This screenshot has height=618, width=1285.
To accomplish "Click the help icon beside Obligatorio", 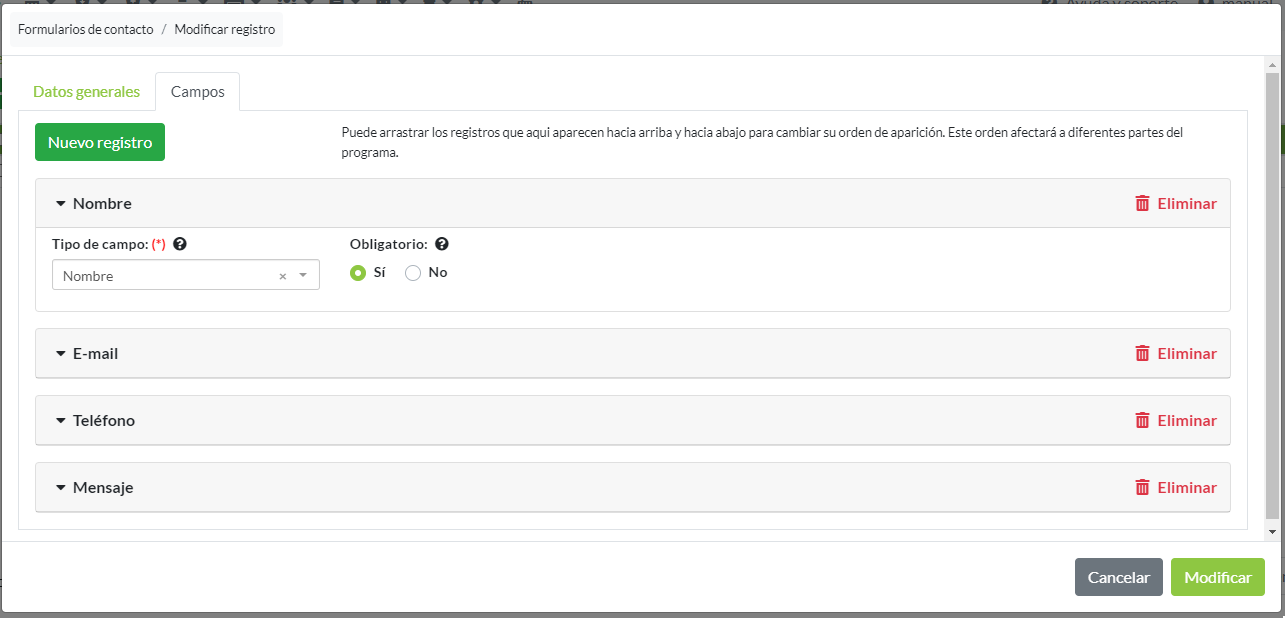I will click(442, 244).
